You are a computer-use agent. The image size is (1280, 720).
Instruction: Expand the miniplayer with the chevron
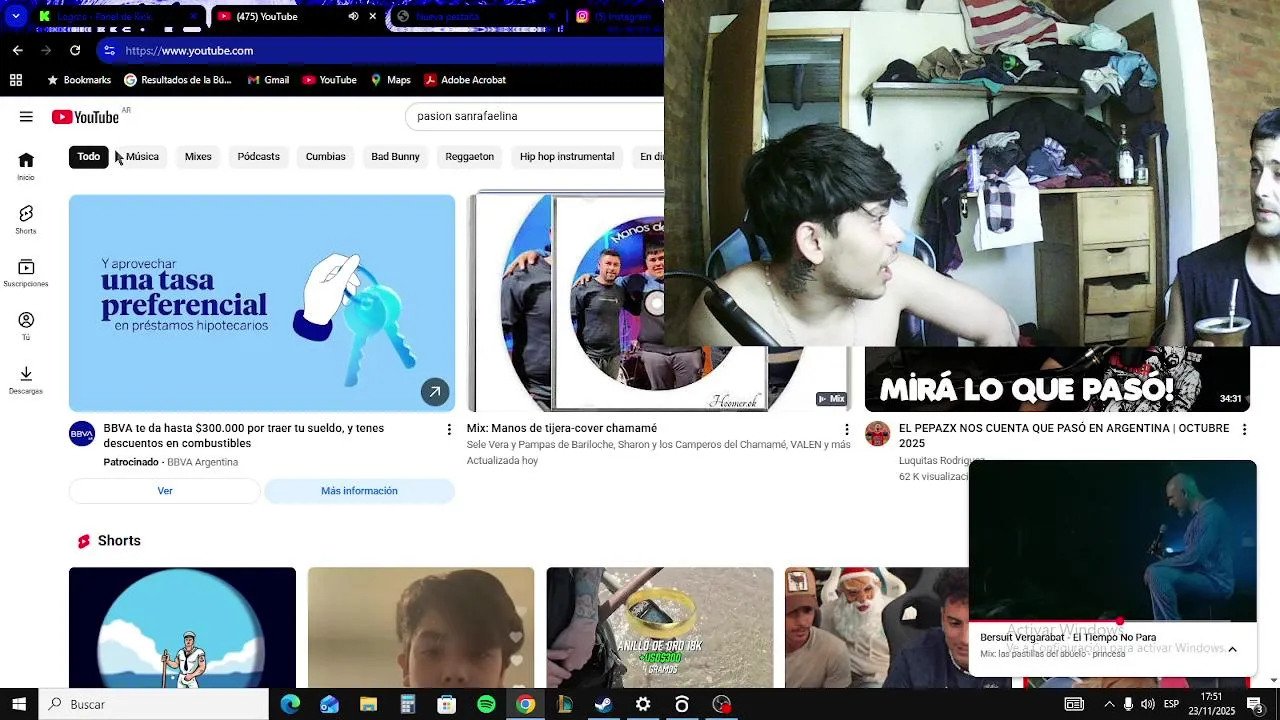1232,649
